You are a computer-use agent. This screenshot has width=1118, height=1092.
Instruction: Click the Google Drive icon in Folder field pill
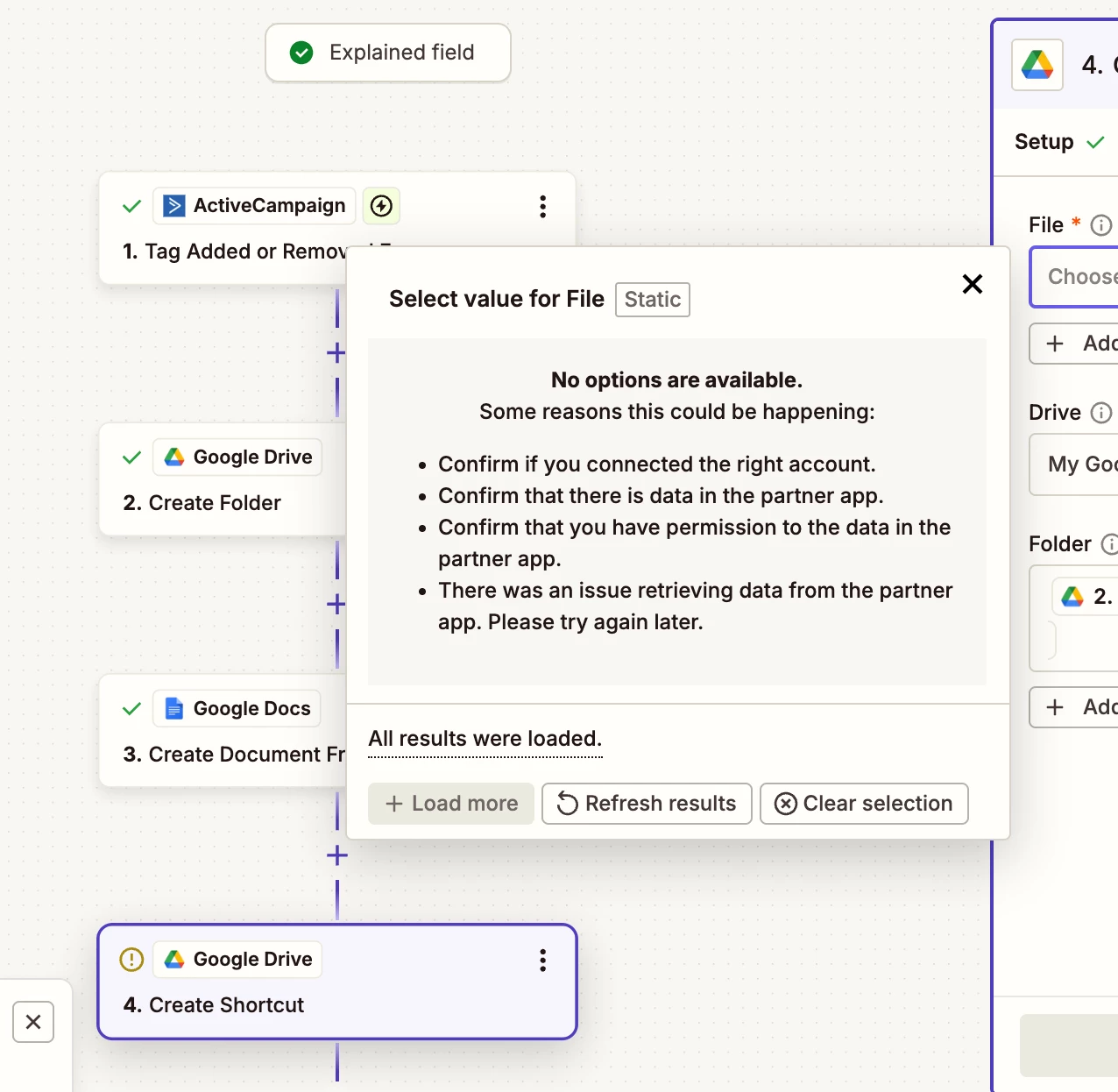[1072, 597]
